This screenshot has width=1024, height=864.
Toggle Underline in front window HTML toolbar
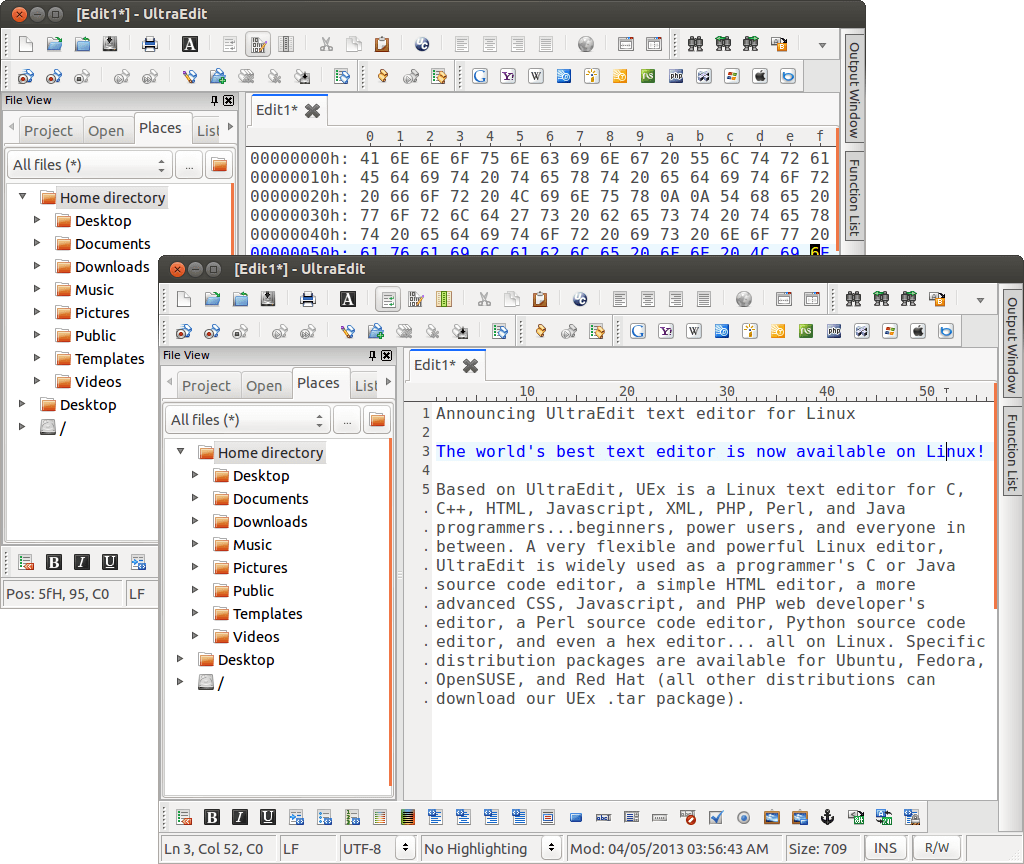pyautogui.click(x=268, y=817)
